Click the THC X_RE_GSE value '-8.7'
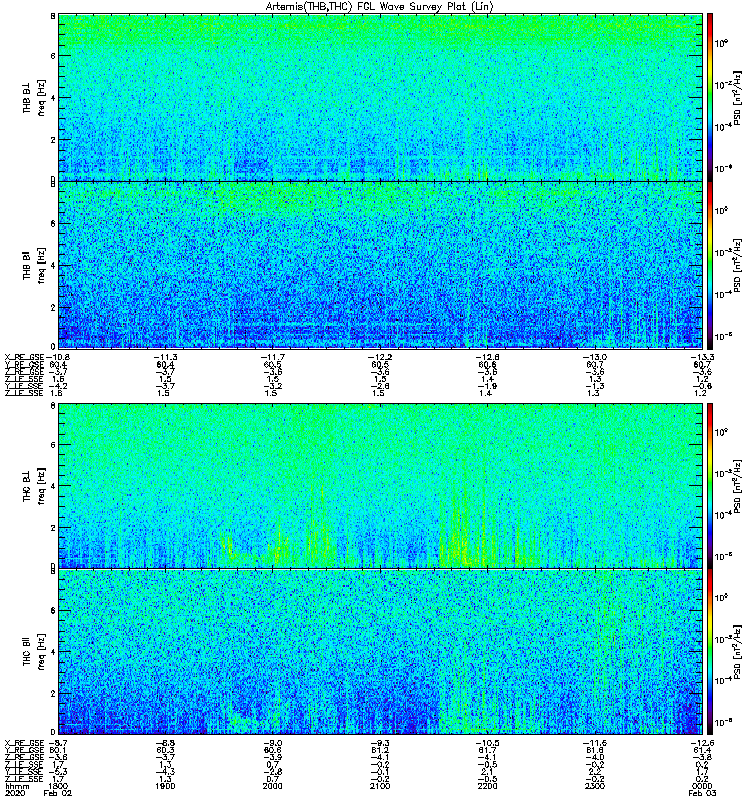 (x=58, y=743)
